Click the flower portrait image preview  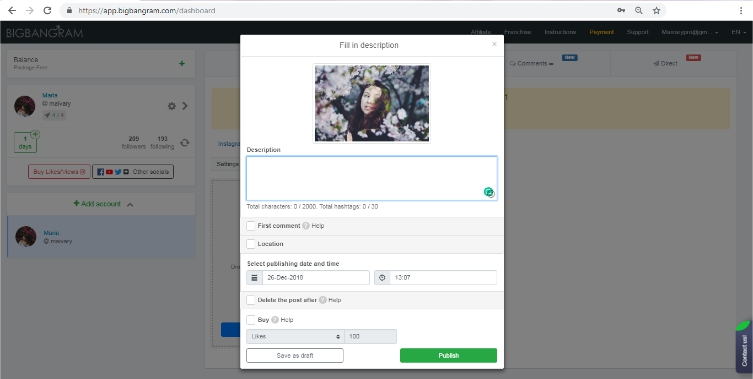(x=372, y=103)
